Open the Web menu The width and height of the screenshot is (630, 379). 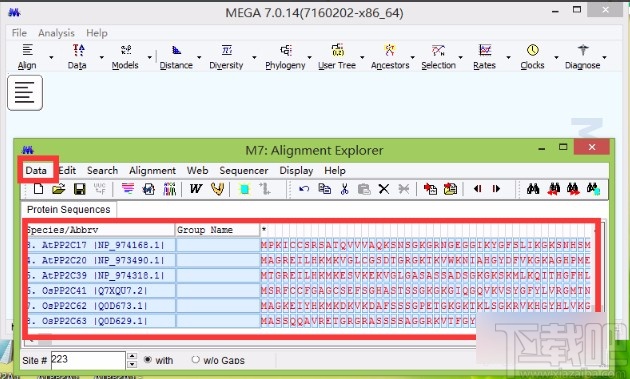point(197,170)
